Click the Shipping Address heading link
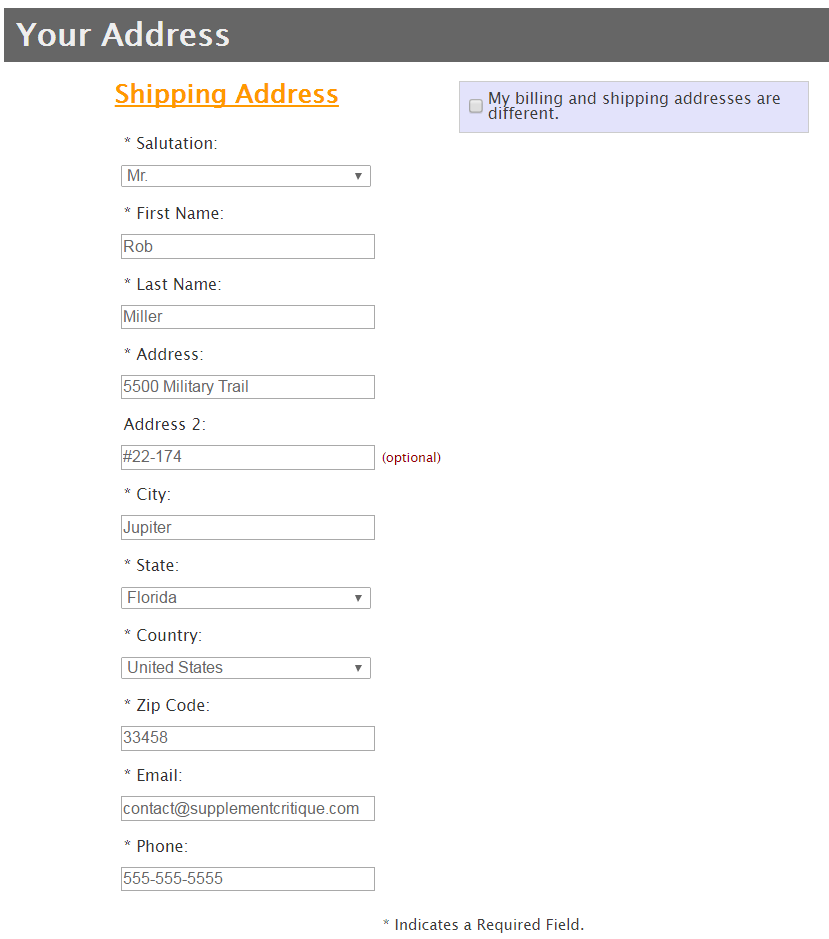 click(x=226, y=95)
